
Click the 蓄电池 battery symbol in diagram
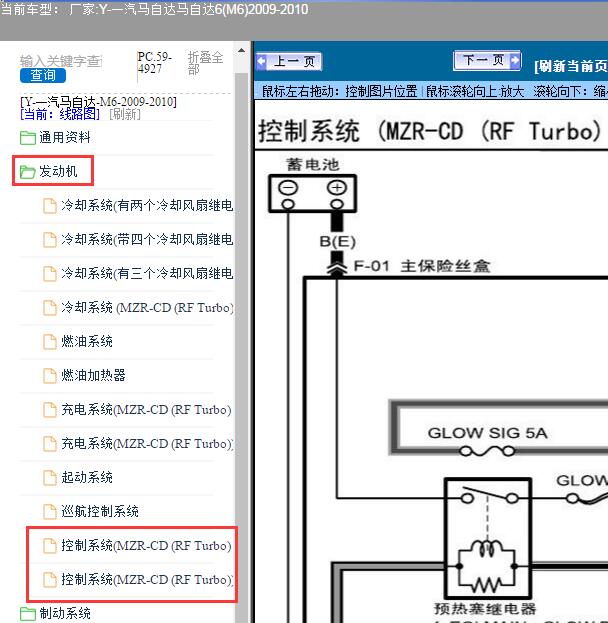(312, 193)
